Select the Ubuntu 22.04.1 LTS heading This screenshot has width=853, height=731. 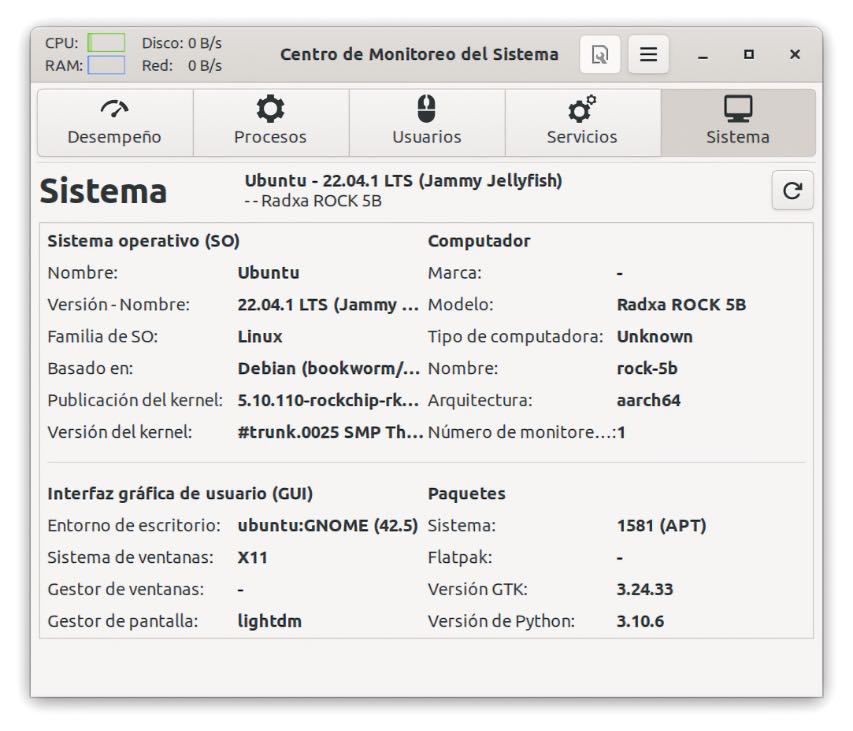click(x=403, y=181)
